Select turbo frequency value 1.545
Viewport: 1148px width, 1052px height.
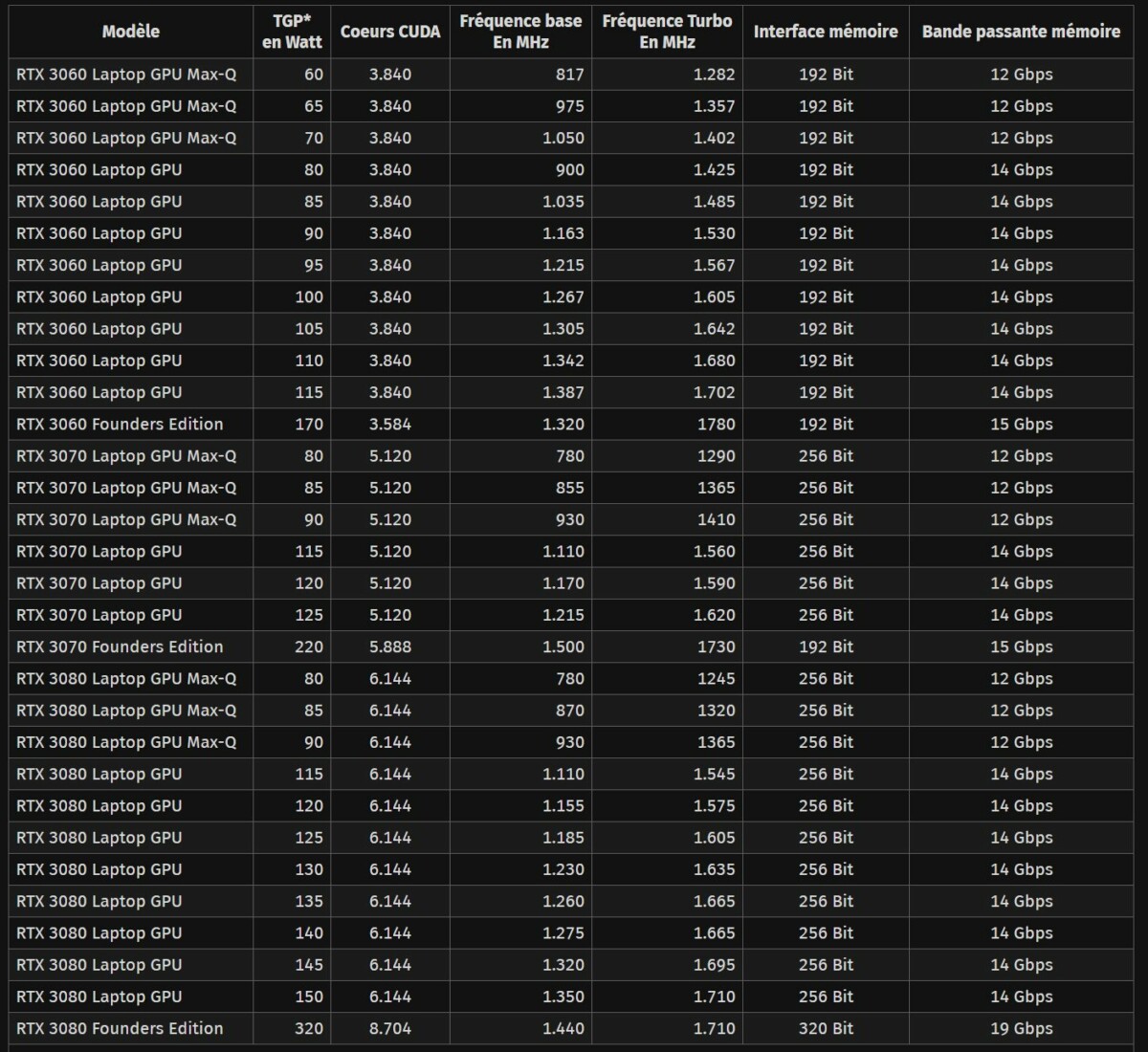tap(715, 774)
